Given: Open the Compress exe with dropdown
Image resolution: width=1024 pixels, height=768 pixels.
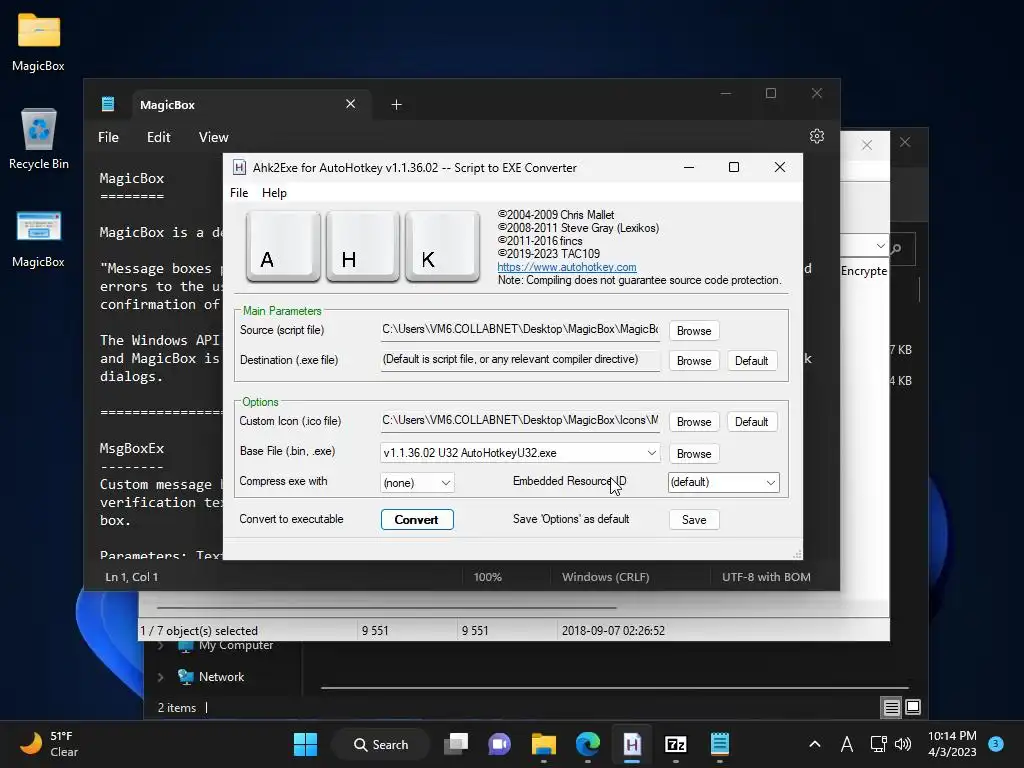Looking at the screenshot, I should (417, 483).
